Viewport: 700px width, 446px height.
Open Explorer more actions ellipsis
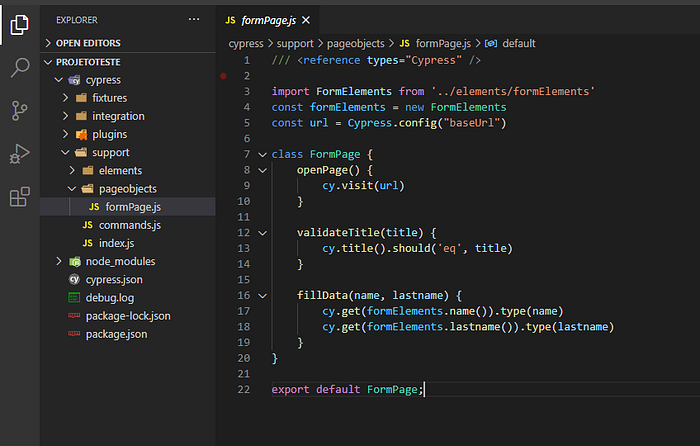194,19
